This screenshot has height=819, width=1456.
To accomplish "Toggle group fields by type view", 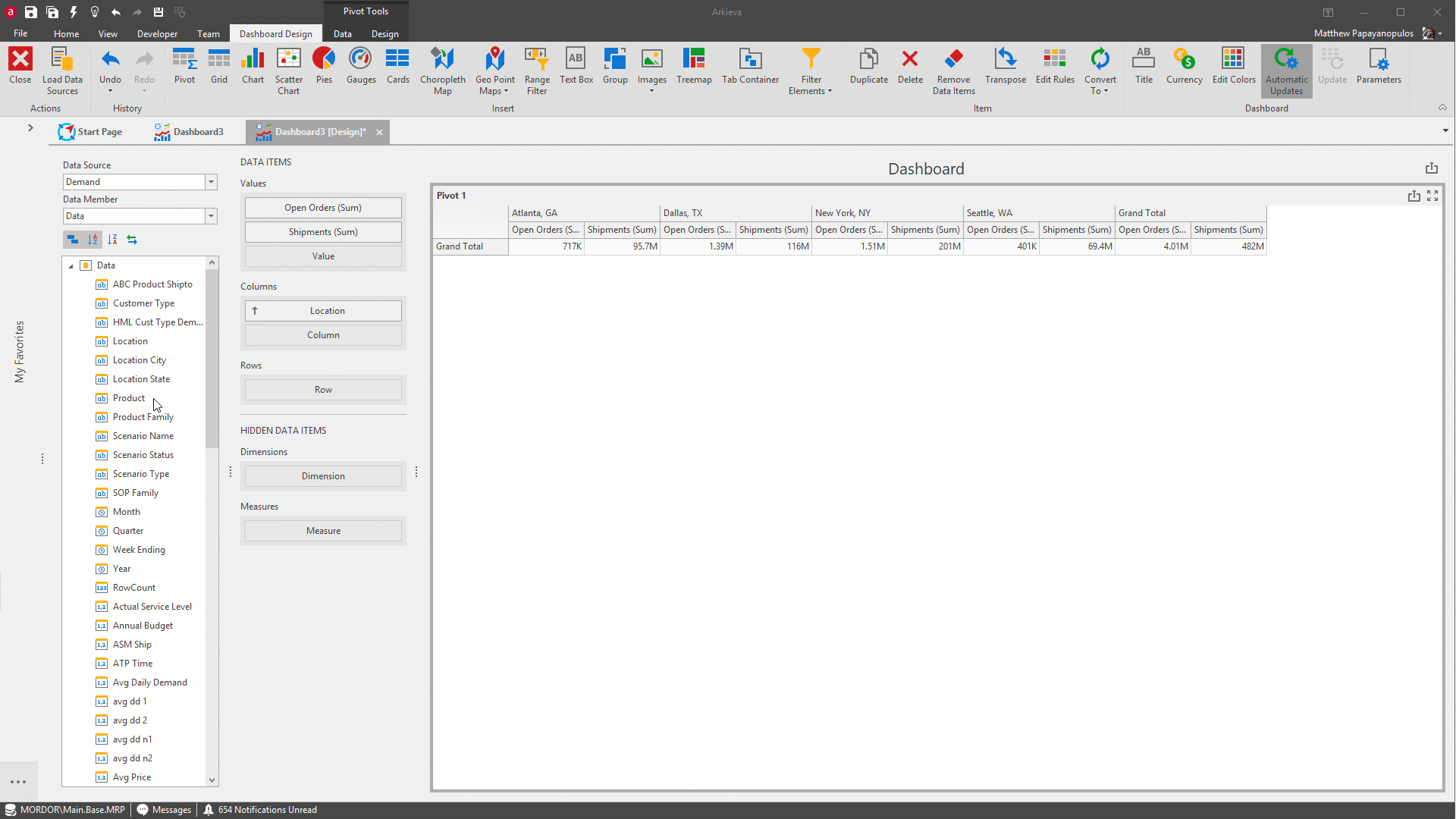I will tap(73, 240).
